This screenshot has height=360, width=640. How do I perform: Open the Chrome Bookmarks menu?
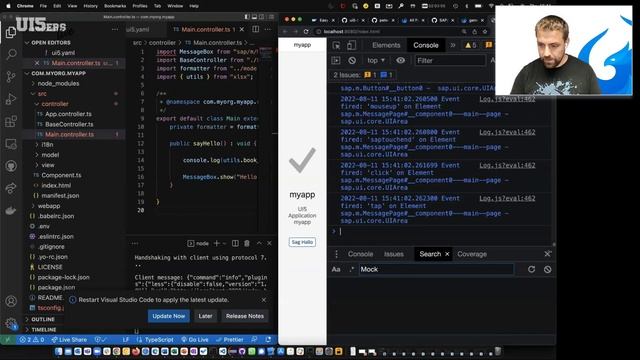click(x=115, y=6)
